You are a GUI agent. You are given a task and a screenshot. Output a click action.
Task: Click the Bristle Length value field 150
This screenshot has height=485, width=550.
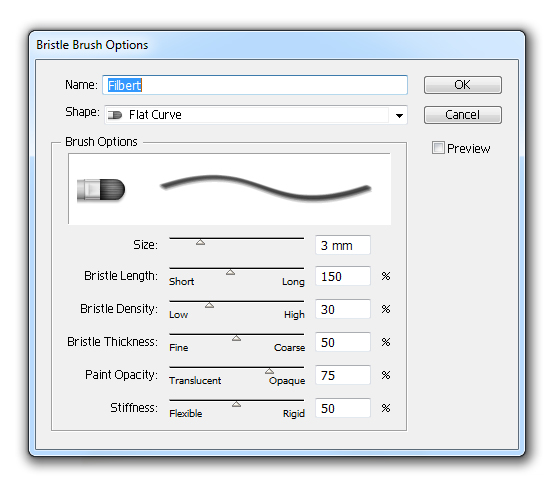(343, 276)
